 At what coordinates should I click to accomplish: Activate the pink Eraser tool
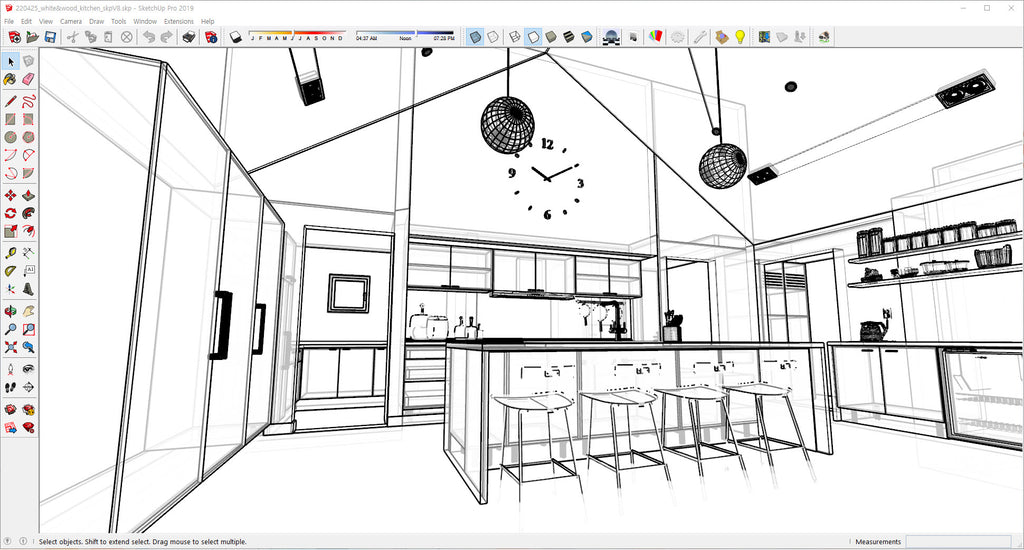28,79
